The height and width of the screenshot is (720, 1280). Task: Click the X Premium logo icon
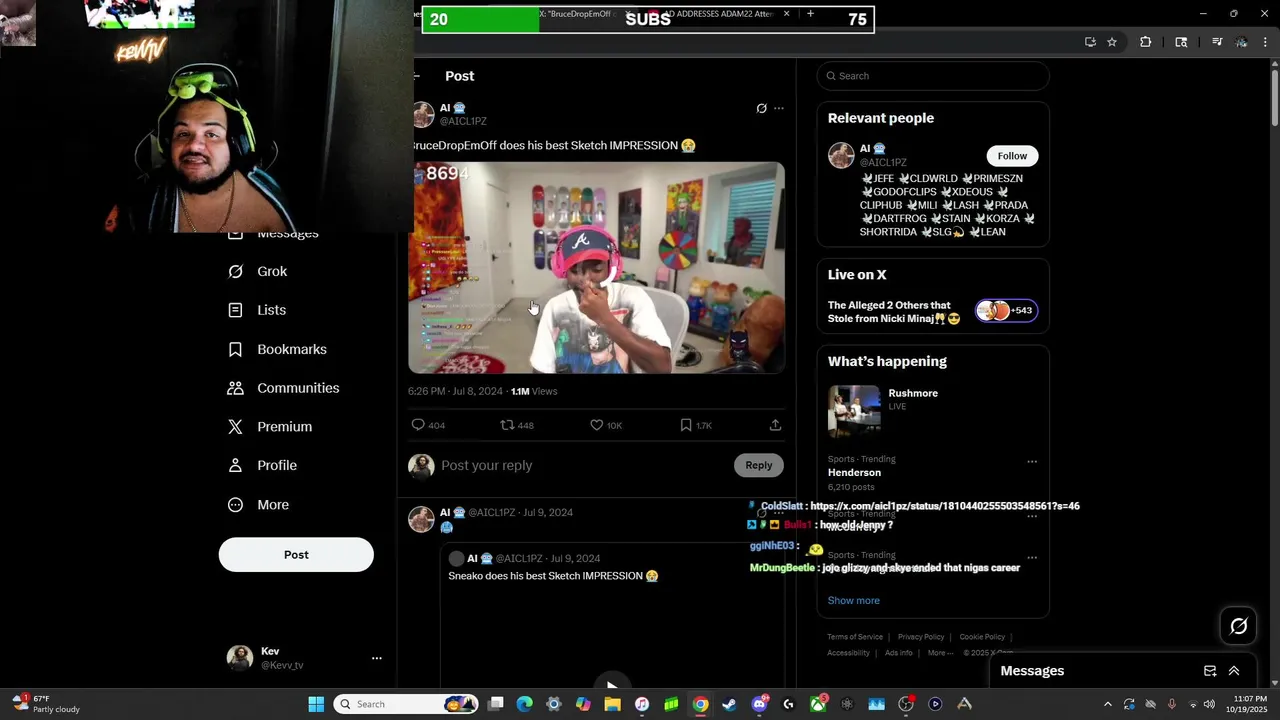[x=235, y=427]
